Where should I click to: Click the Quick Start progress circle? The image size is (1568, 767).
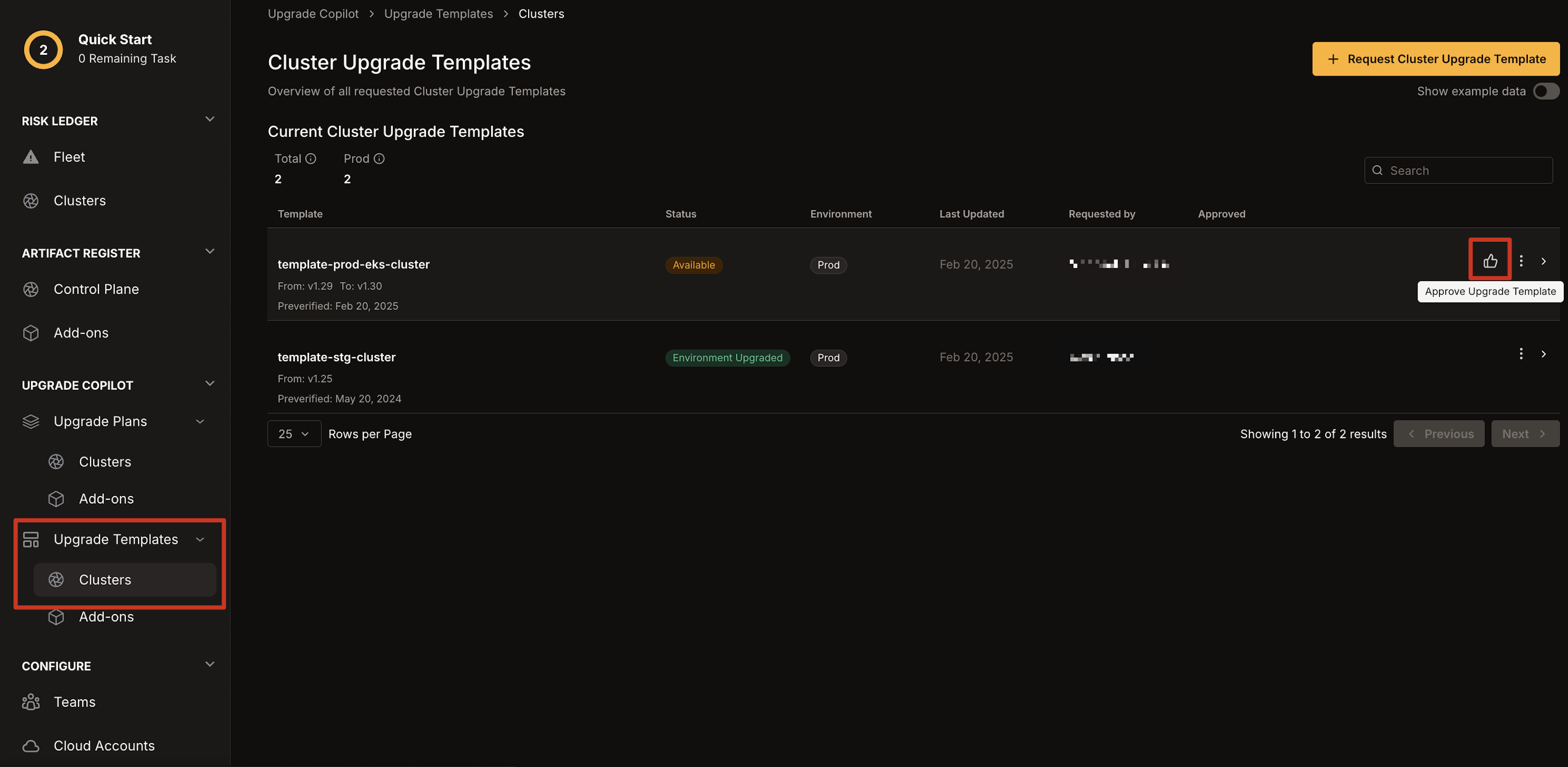pos(43,50)
